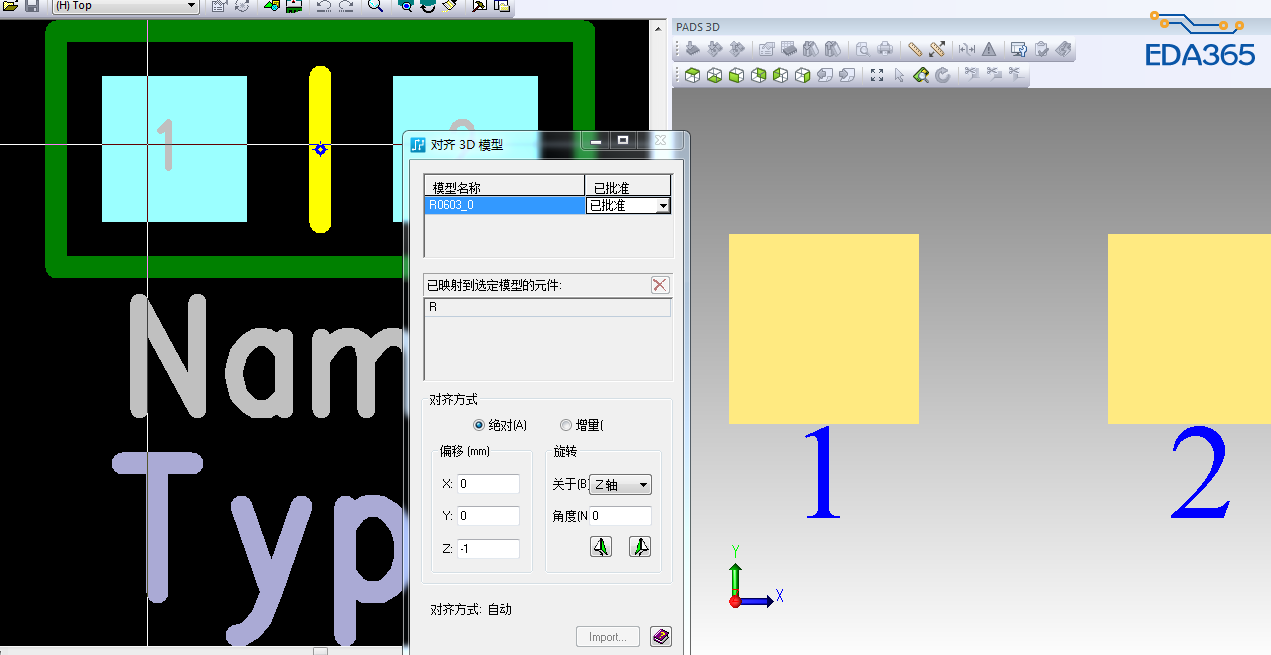Click the print preview icon in PADS 3D
1271x655 pixels.
[864, 48]
